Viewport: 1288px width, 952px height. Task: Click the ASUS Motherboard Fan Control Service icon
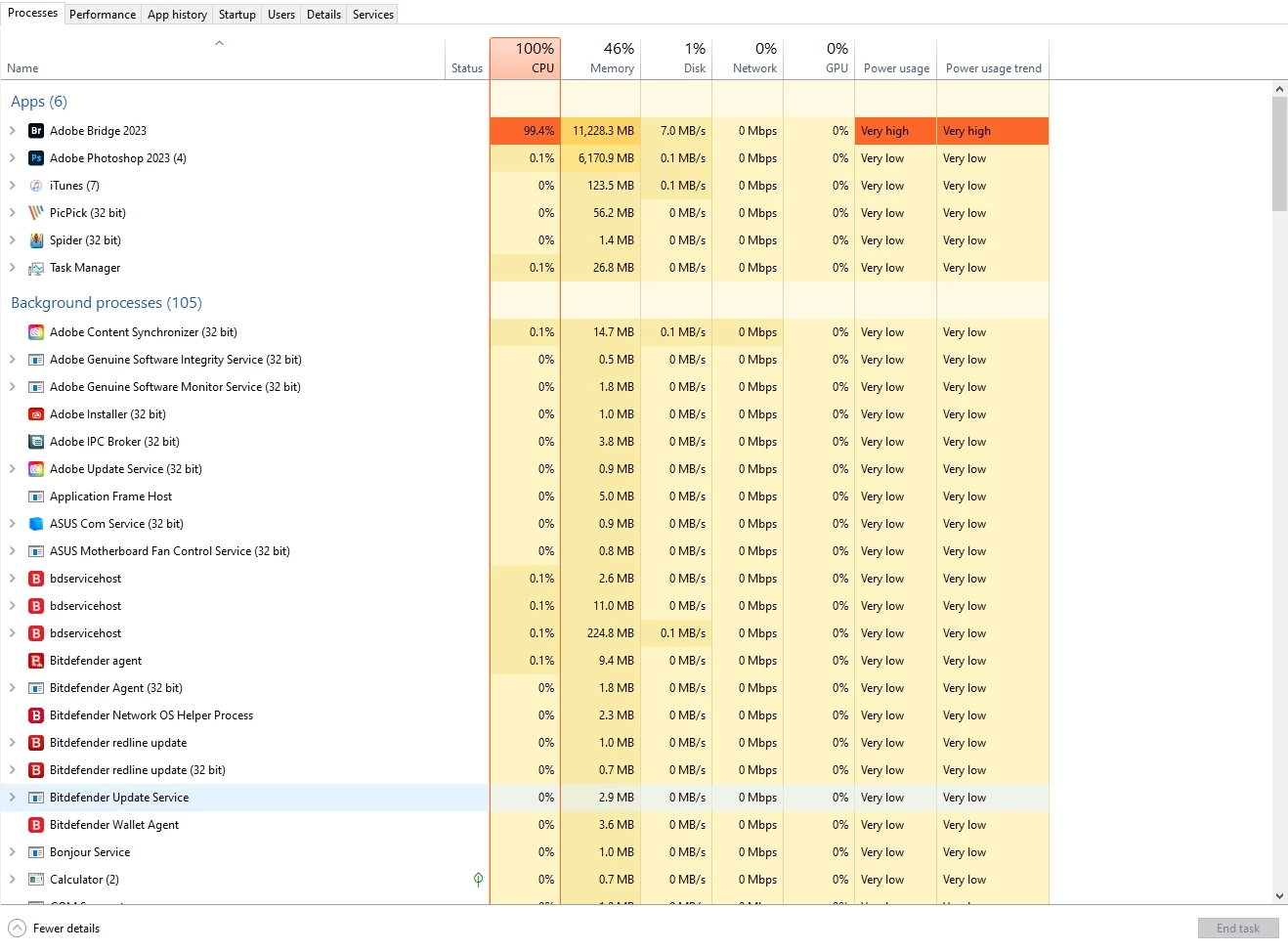pos(36,551)
